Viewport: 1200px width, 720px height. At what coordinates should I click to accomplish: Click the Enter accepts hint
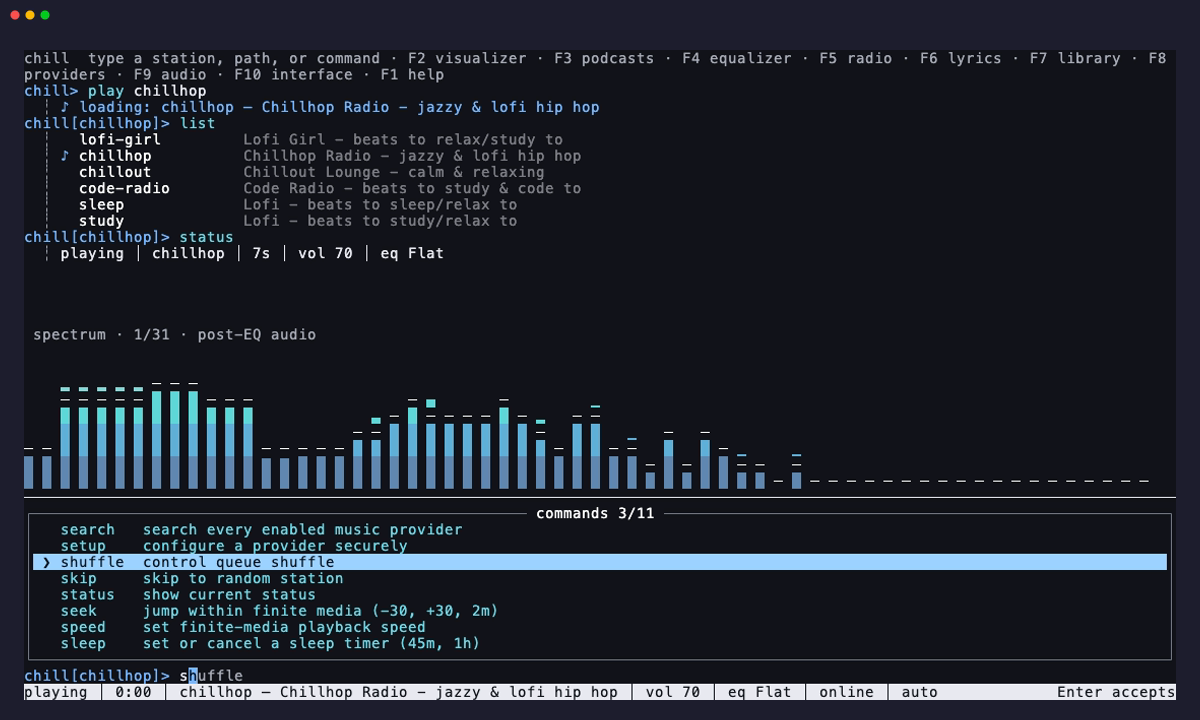pyautogui.click(x=1116, y=692)
